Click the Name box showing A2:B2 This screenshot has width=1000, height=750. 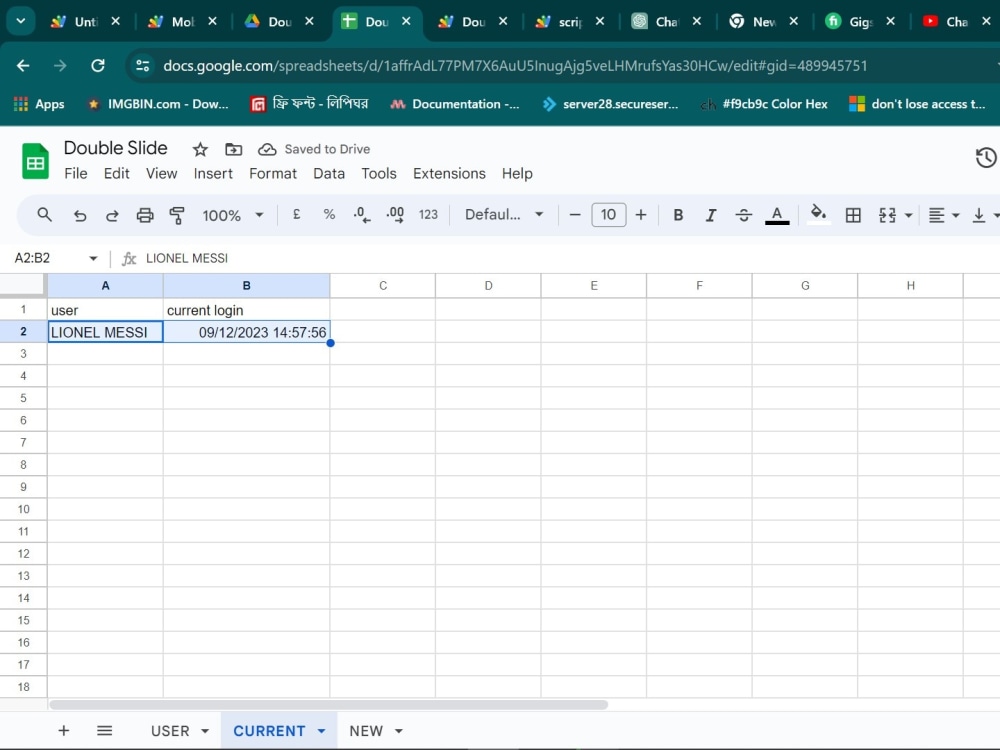pyautogui.click(x=33, y=258)
